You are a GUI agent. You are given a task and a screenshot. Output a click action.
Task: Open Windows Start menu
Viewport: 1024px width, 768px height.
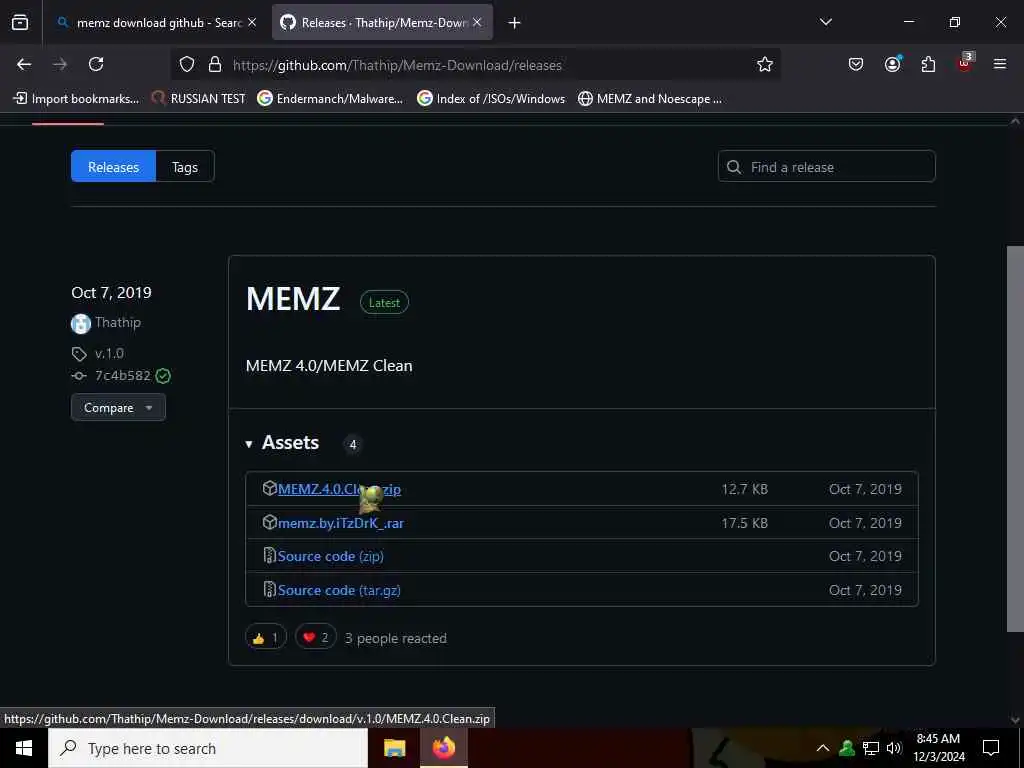point(24,748)
